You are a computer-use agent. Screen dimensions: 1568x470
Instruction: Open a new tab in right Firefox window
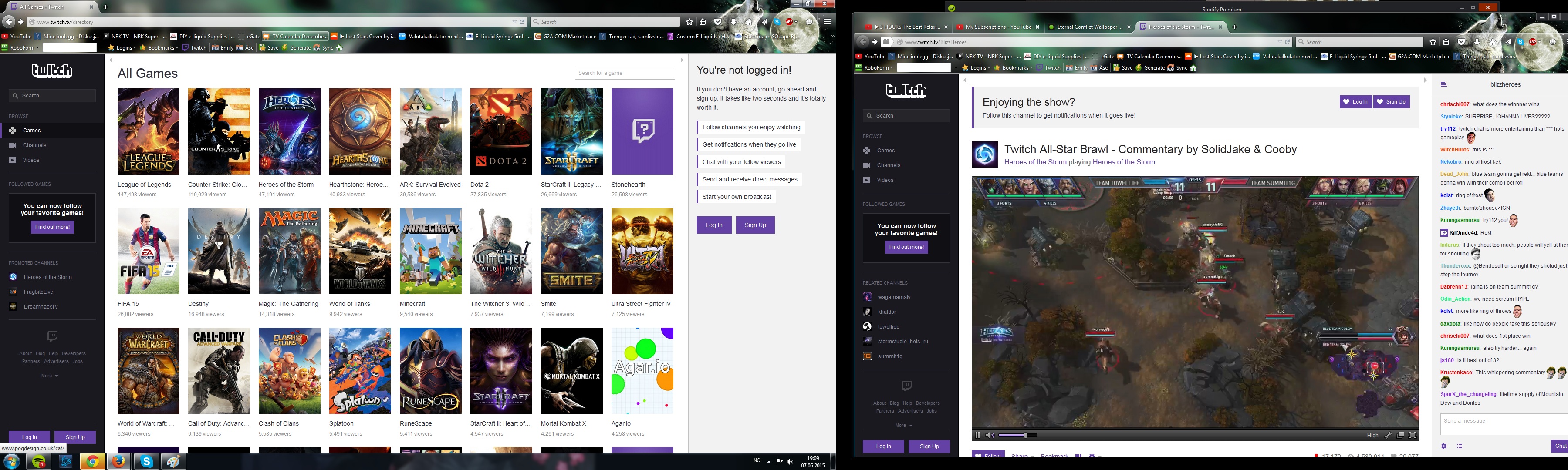1234,27
